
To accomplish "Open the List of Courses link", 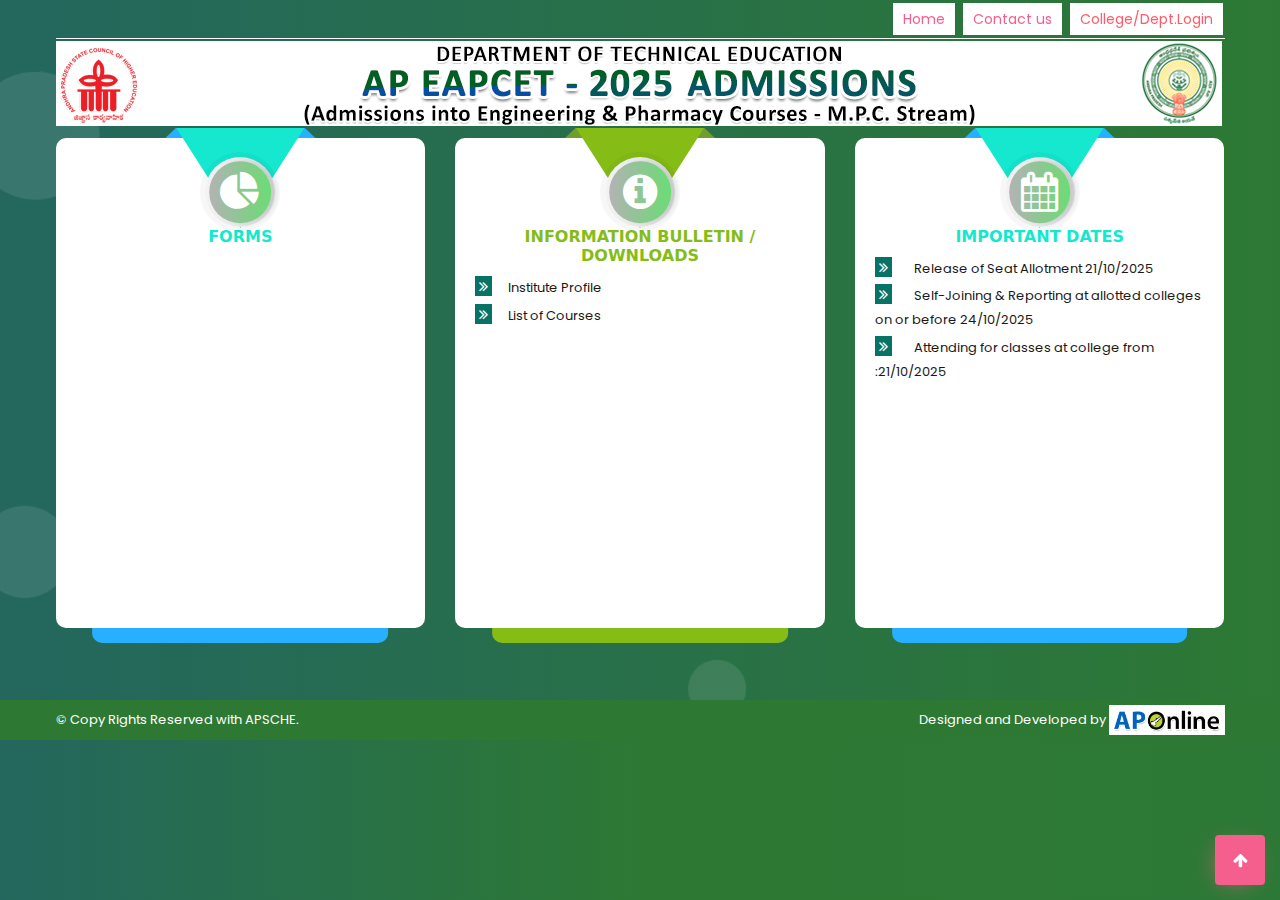I will (x=554, y=315).
